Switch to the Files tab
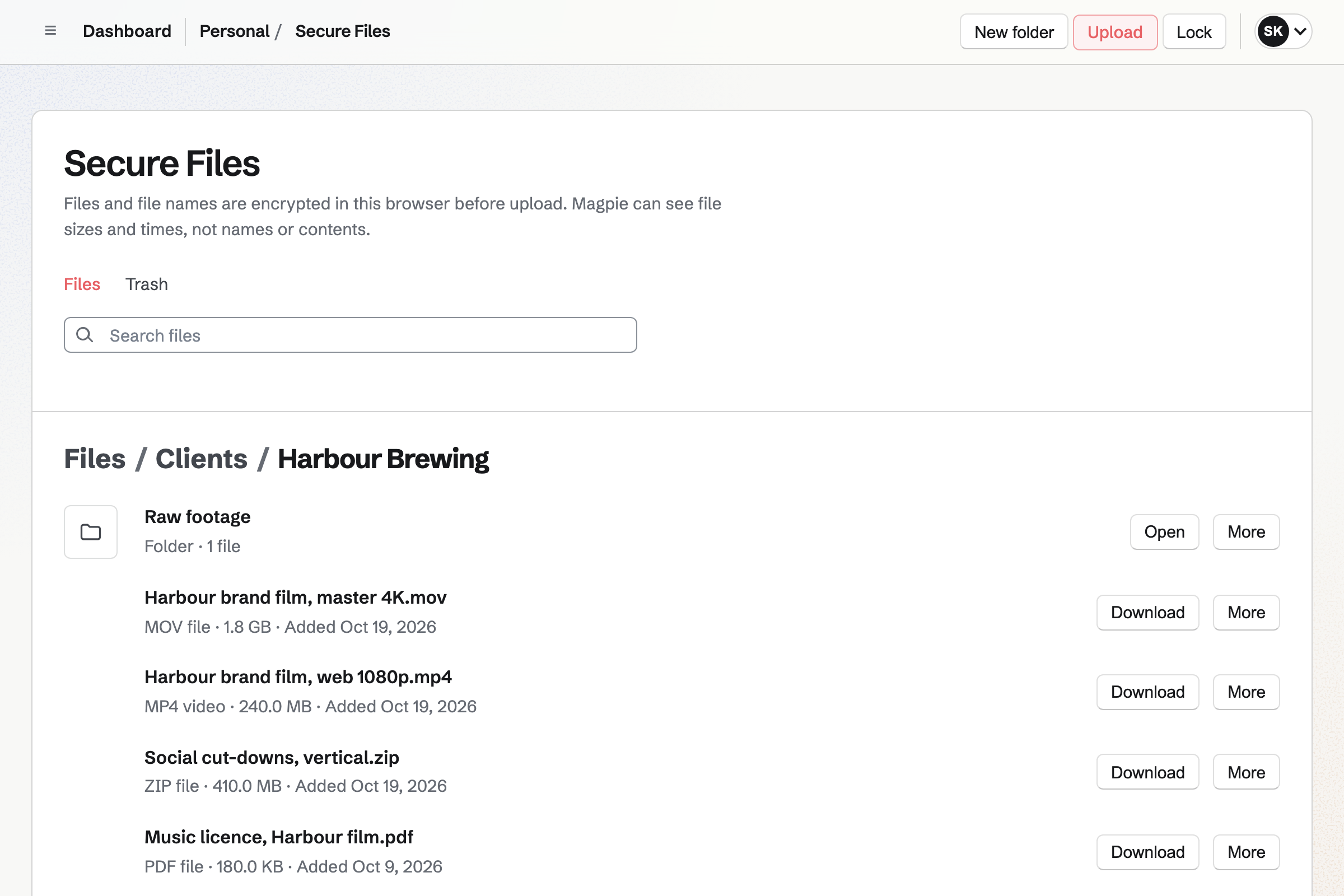 (82, 284)
